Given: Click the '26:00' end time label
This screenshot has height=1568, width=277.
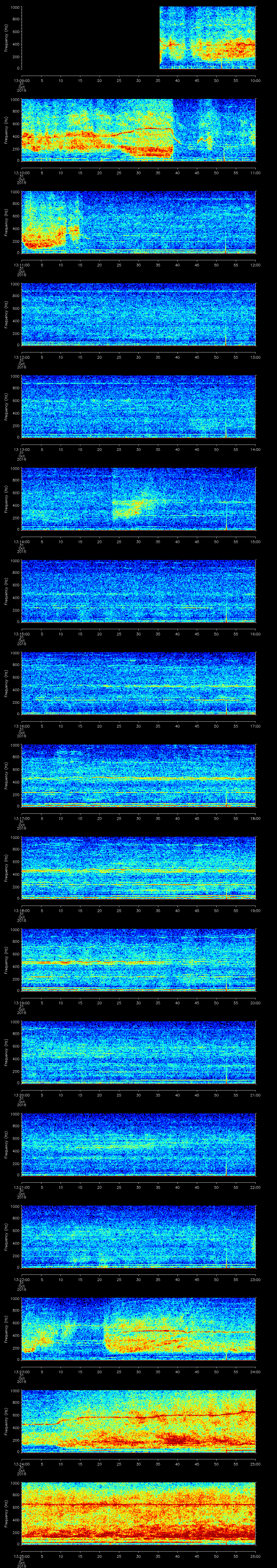Looking at the screenshot, I should [x=255, y=1556].
